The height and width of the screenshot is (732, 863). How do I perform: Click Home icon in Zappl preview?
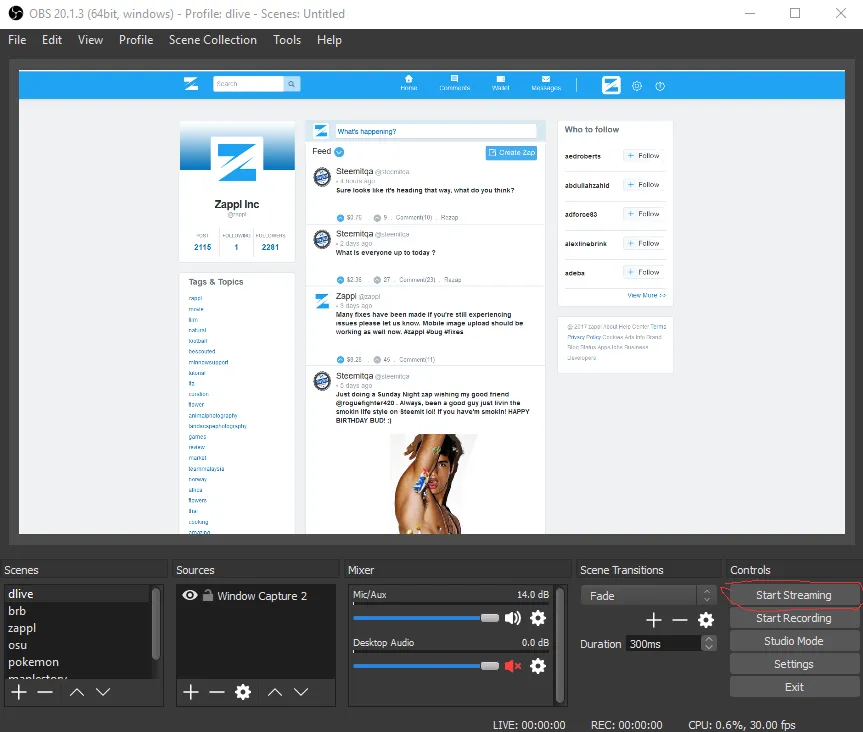(x=408, y=83)
